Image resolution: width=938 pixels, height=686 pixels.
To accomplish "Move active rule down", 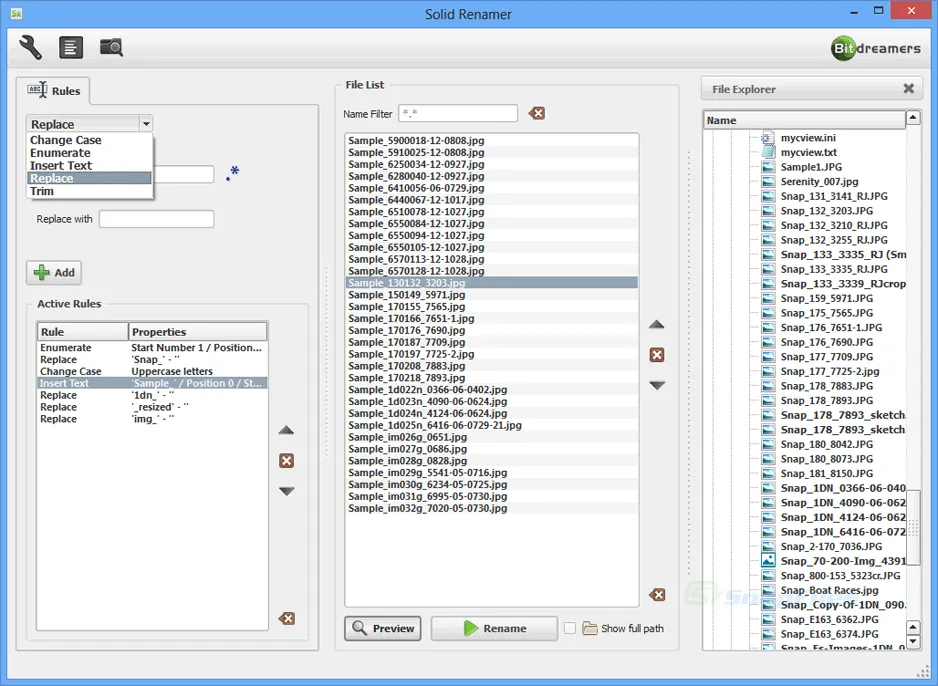I will (287, 491).
